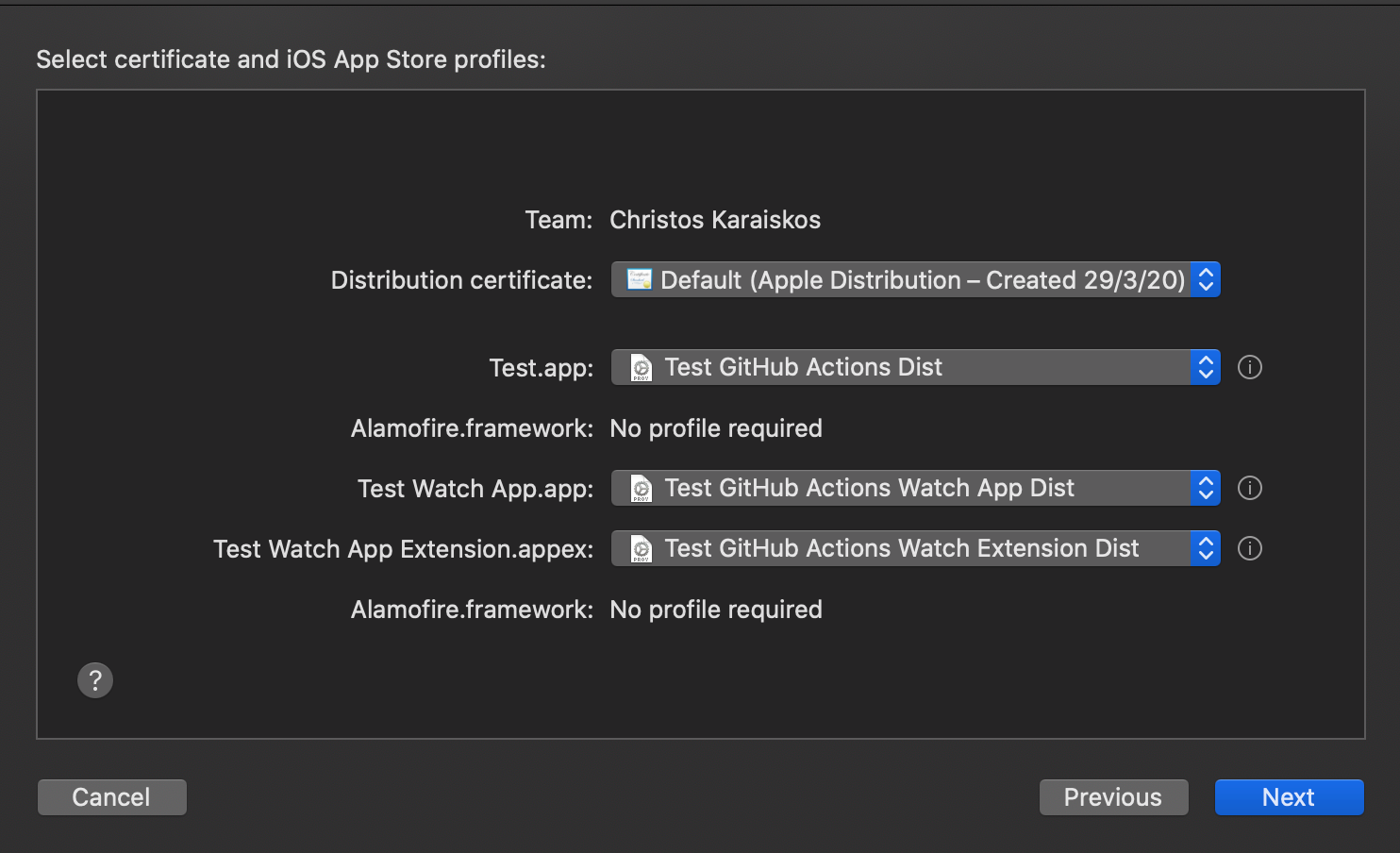
Task: Open the info popover for Test Watch App.app profile
Action: (1249, 488)
